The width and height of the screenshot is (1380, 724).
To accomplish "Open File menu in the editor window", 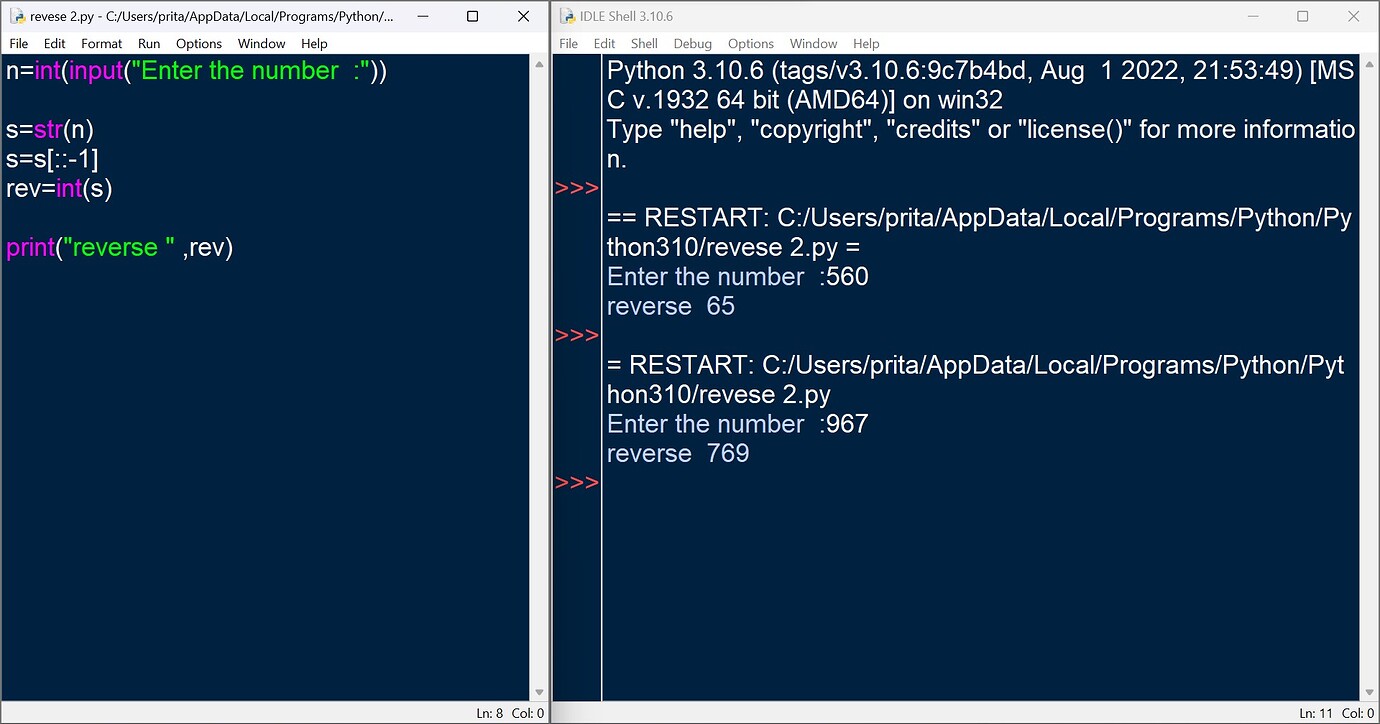I will (19, 44).
